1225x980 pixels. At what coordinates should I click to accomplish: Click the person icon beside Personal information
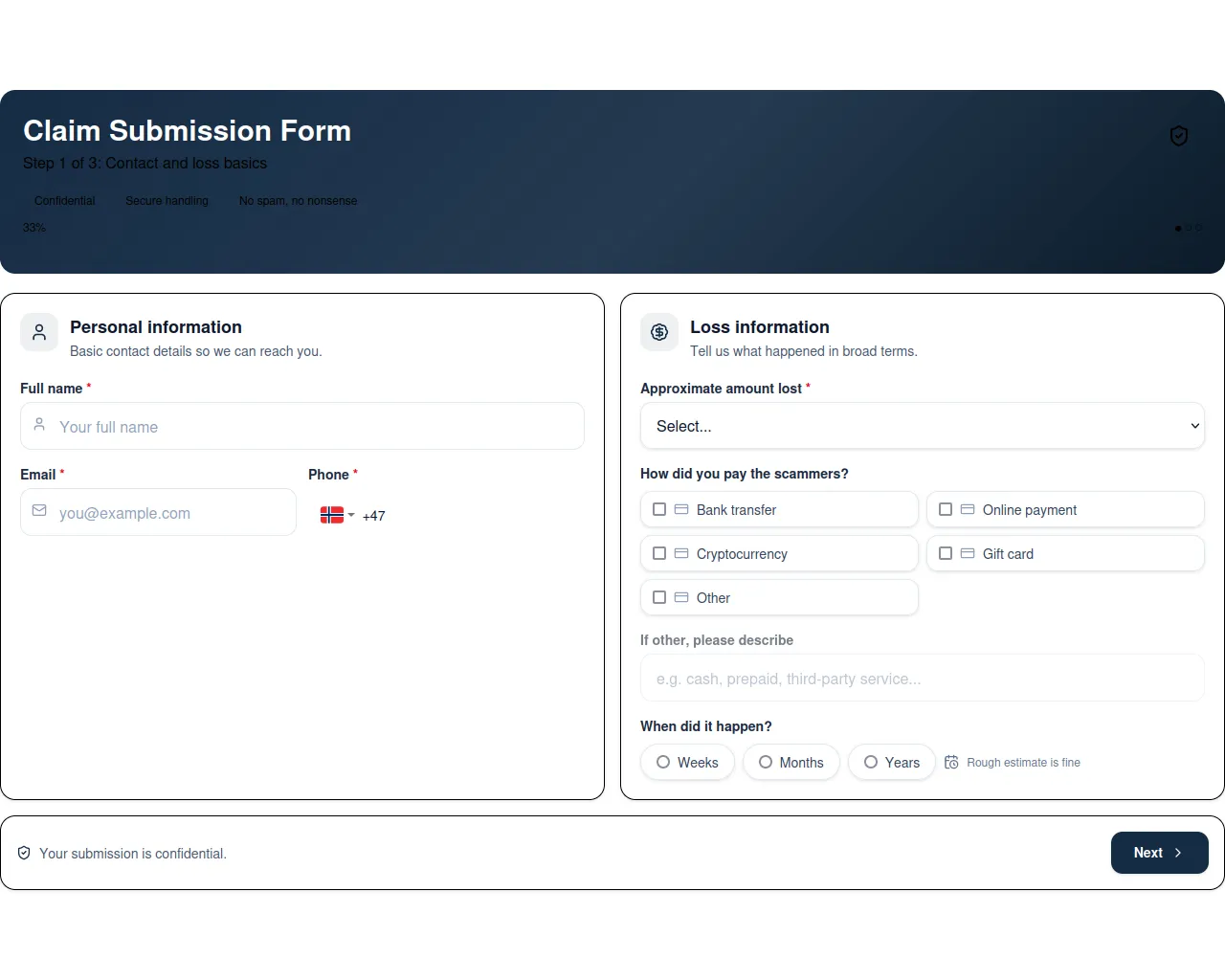[x=39, y=332]
